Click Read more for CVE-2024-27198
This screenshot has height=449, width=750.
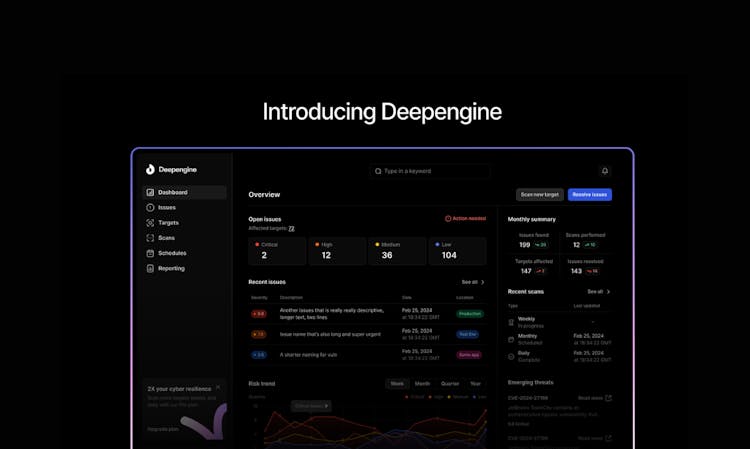click(x=590, y=398)
